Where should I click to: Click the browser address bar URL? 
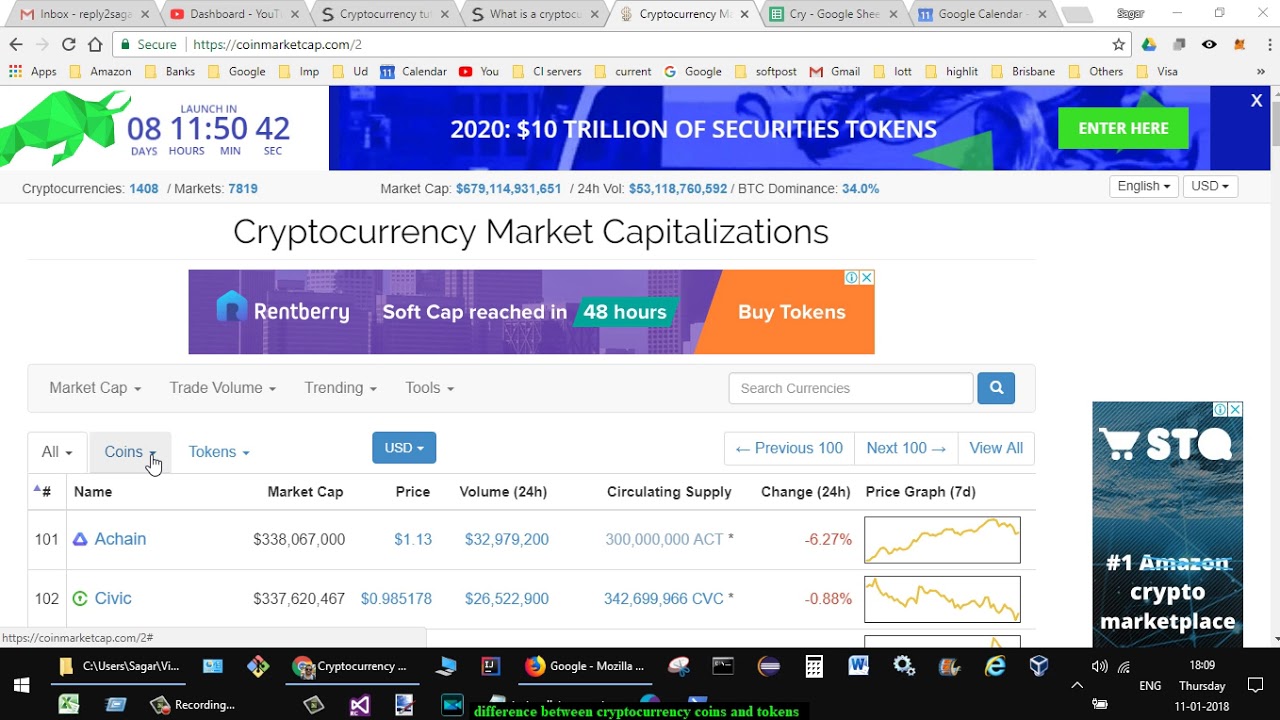click(x=277, y=44)
